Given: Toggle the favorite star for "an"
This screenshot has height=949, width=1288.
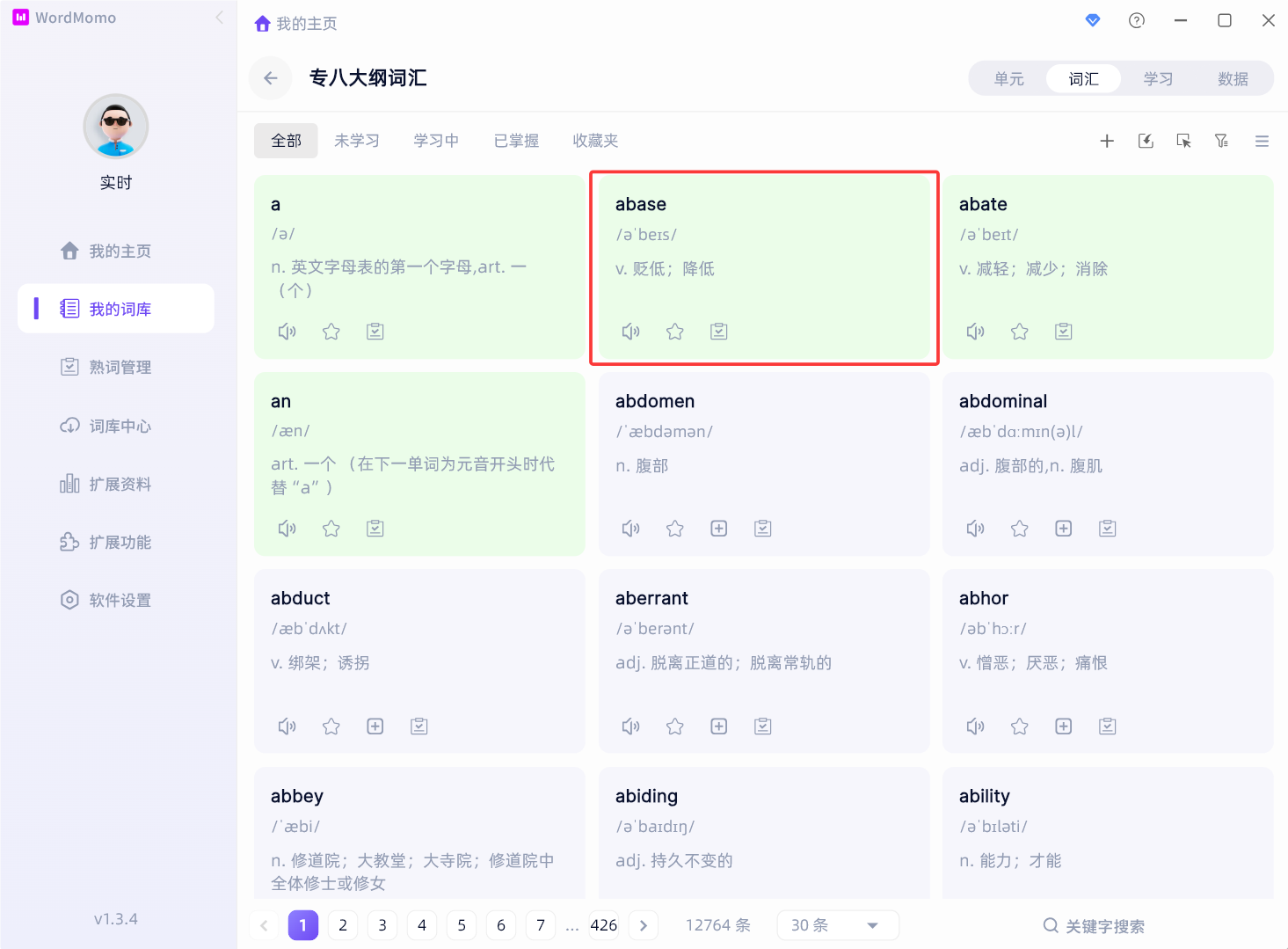Looking at the screenshot, I should click(x=331, y=529).
